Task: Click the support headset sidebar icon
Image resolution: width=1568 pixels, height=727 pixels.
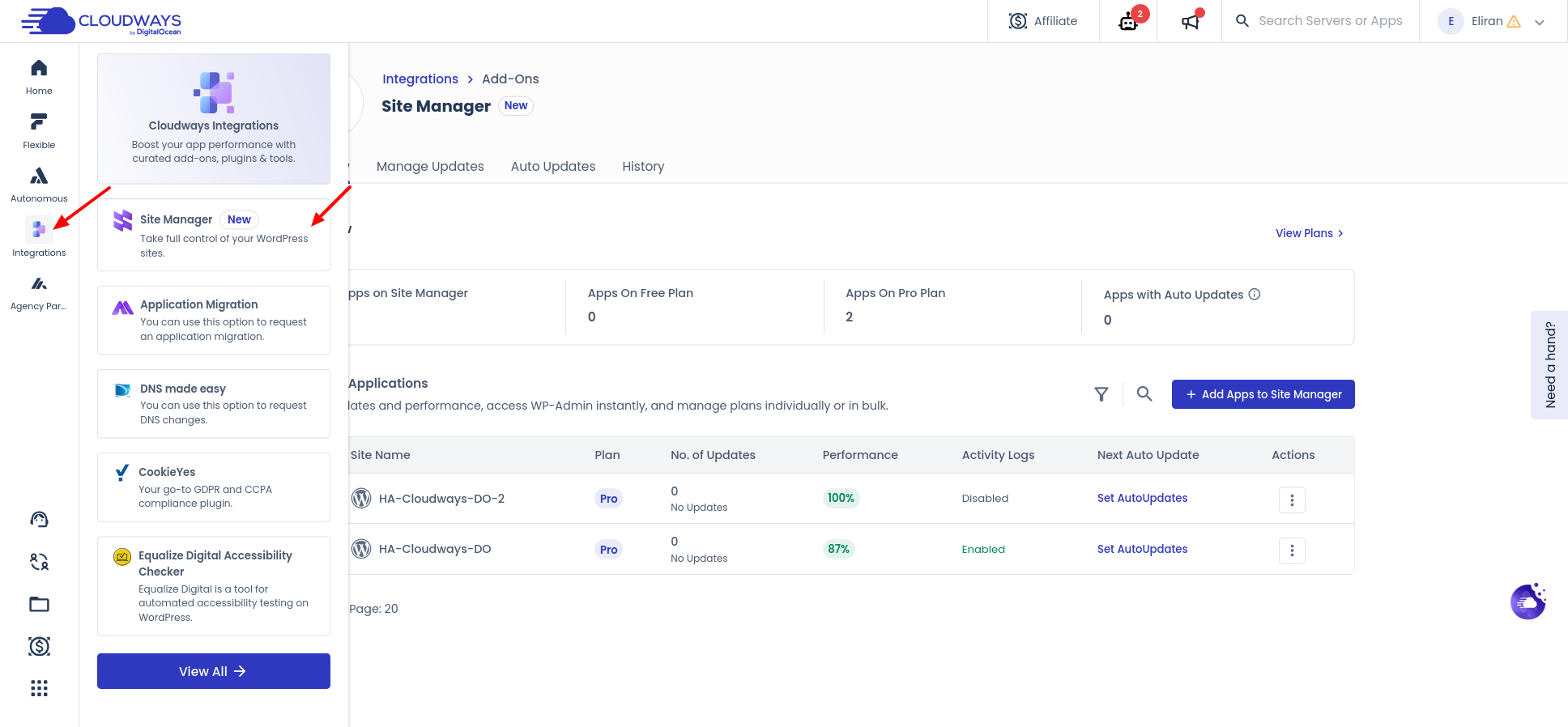Action: pos(39,519)
